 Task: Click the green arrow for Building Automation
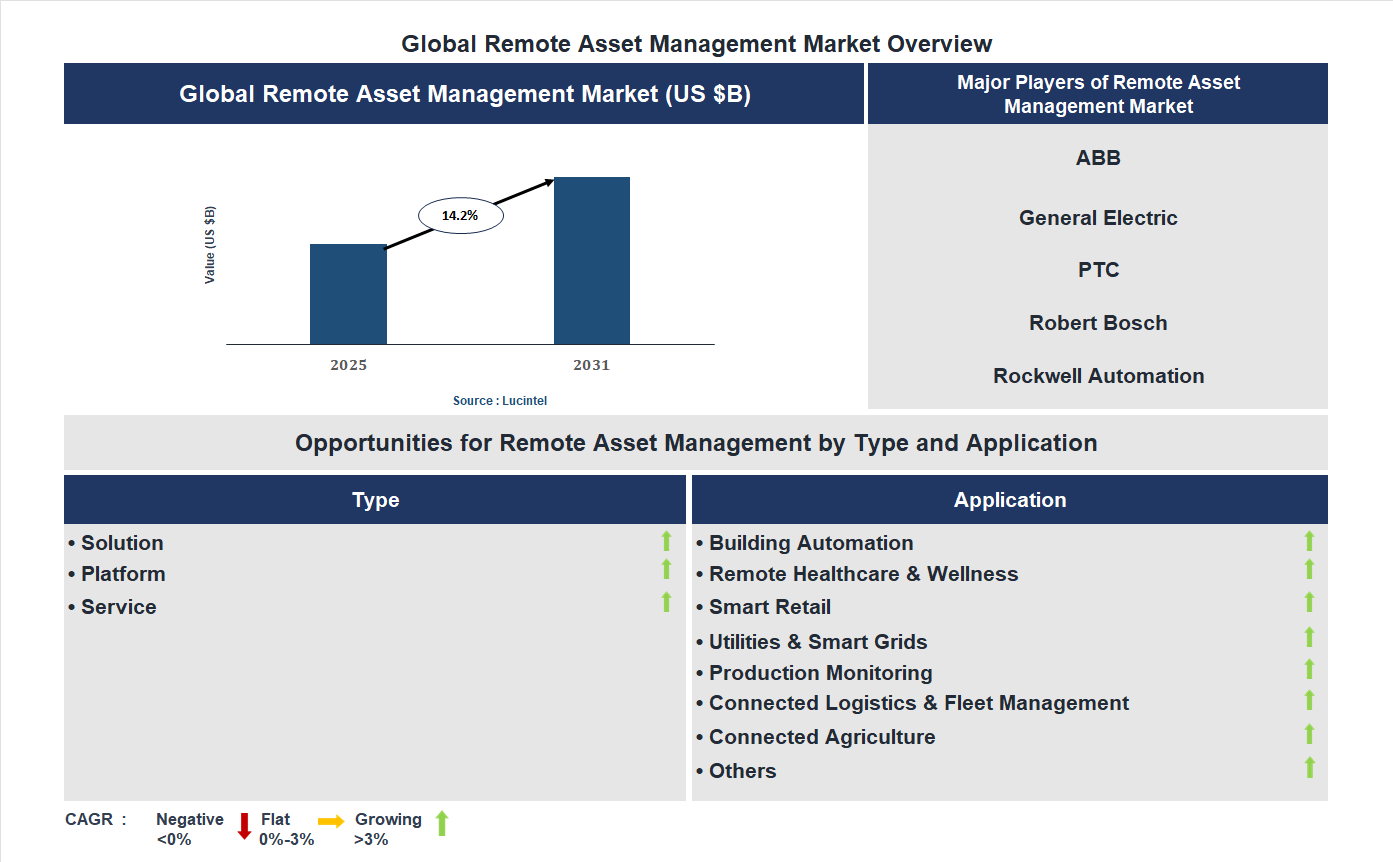tap(1309, 541)
